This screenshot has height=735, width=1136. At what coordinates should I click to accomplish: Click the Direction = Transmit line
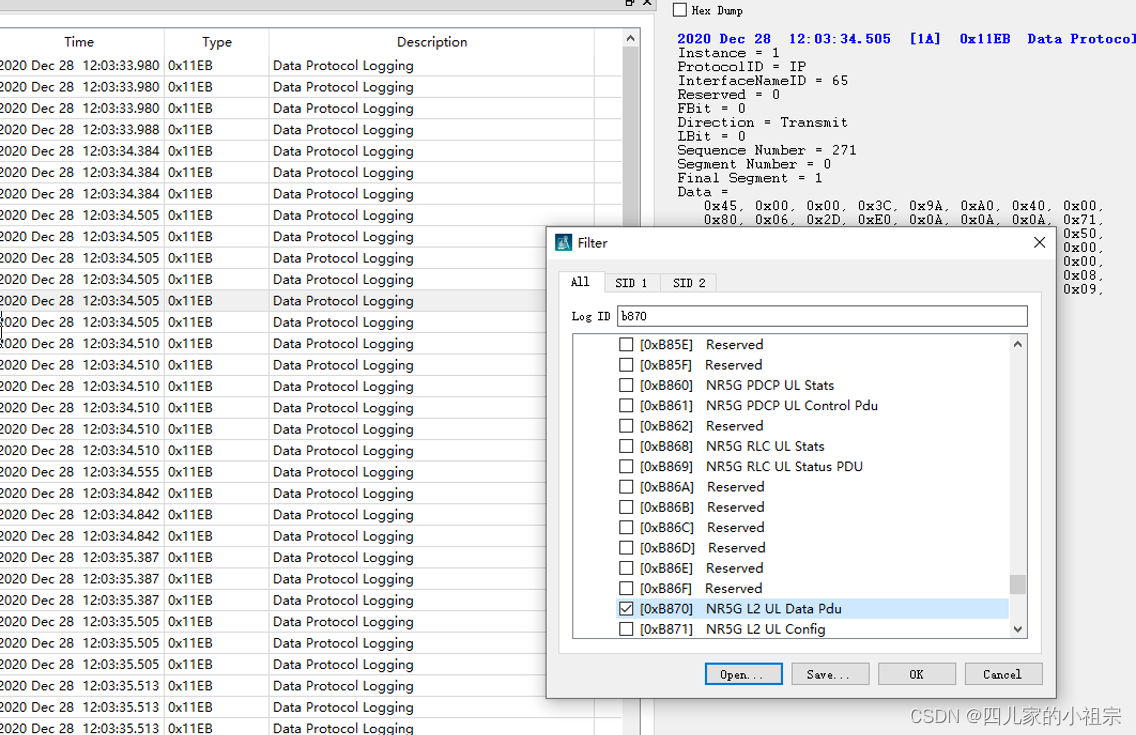coord(762,122)
